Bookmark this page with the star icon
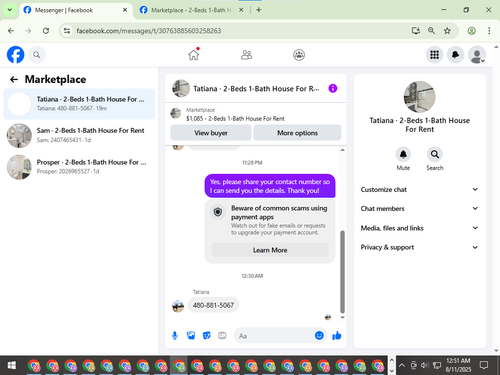Image resolution: width=500 pixels, height=375 pixels. 447,31
